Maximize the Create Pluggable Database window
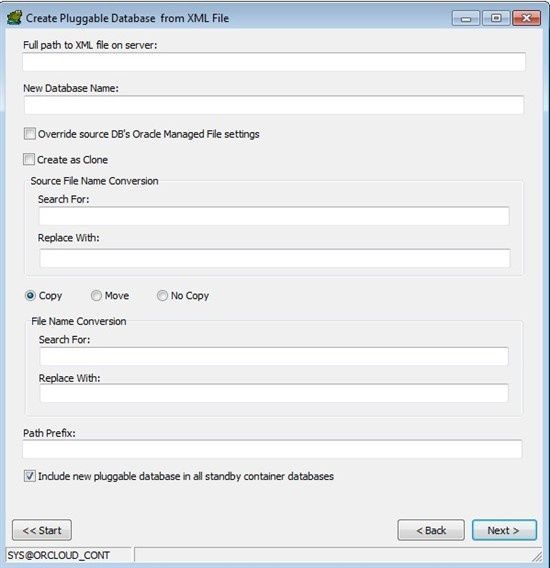 [x=496, y=18]
